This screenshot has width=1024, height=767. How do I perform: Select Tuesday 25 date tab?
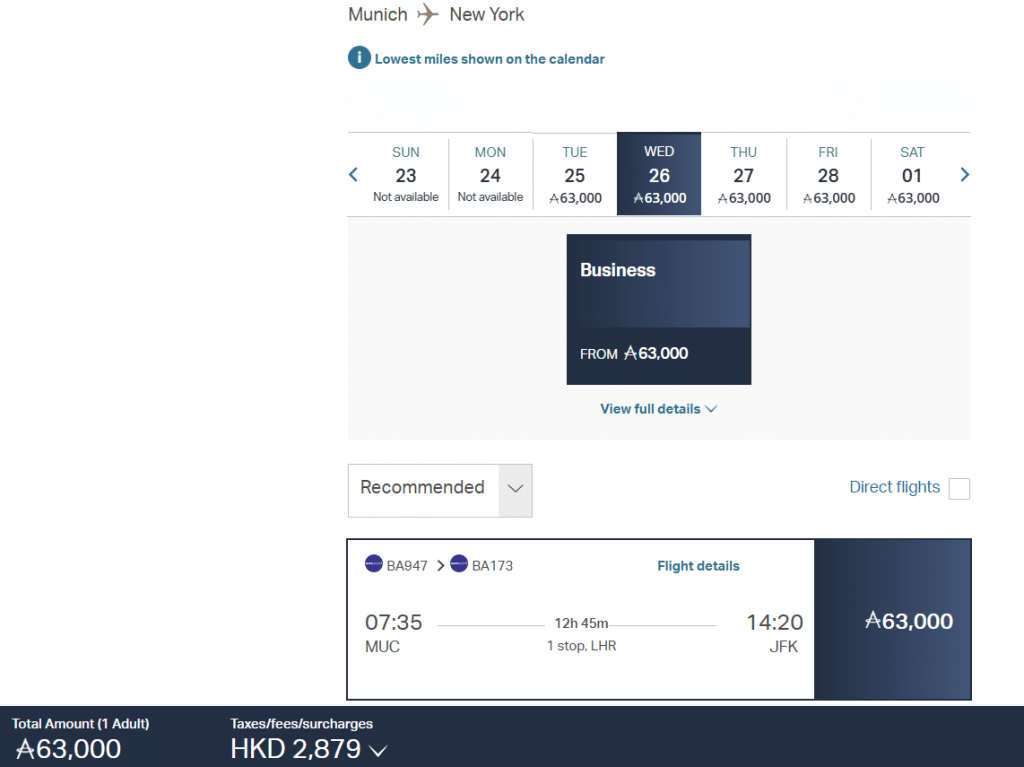coord(575,175)
